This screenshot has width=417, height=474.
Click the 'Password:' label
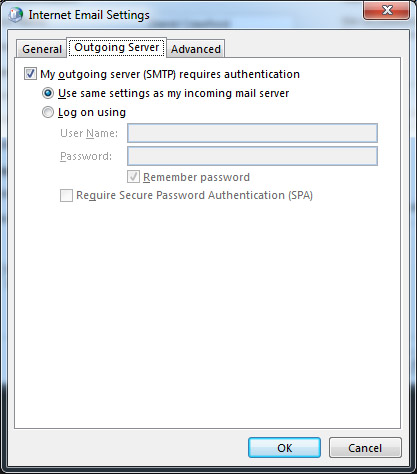point(86,156)
